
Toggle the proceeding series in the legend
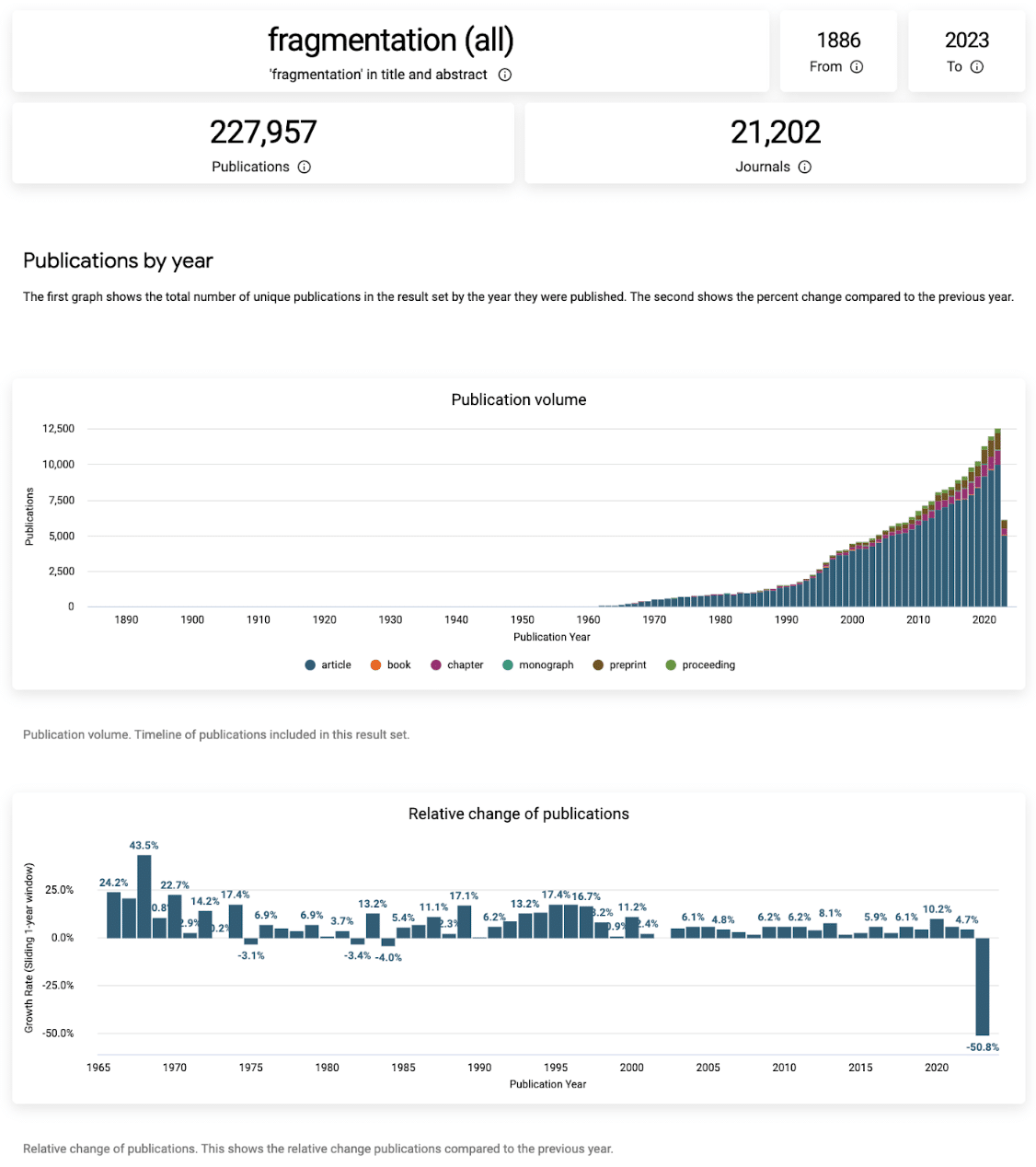coord(670,664)
